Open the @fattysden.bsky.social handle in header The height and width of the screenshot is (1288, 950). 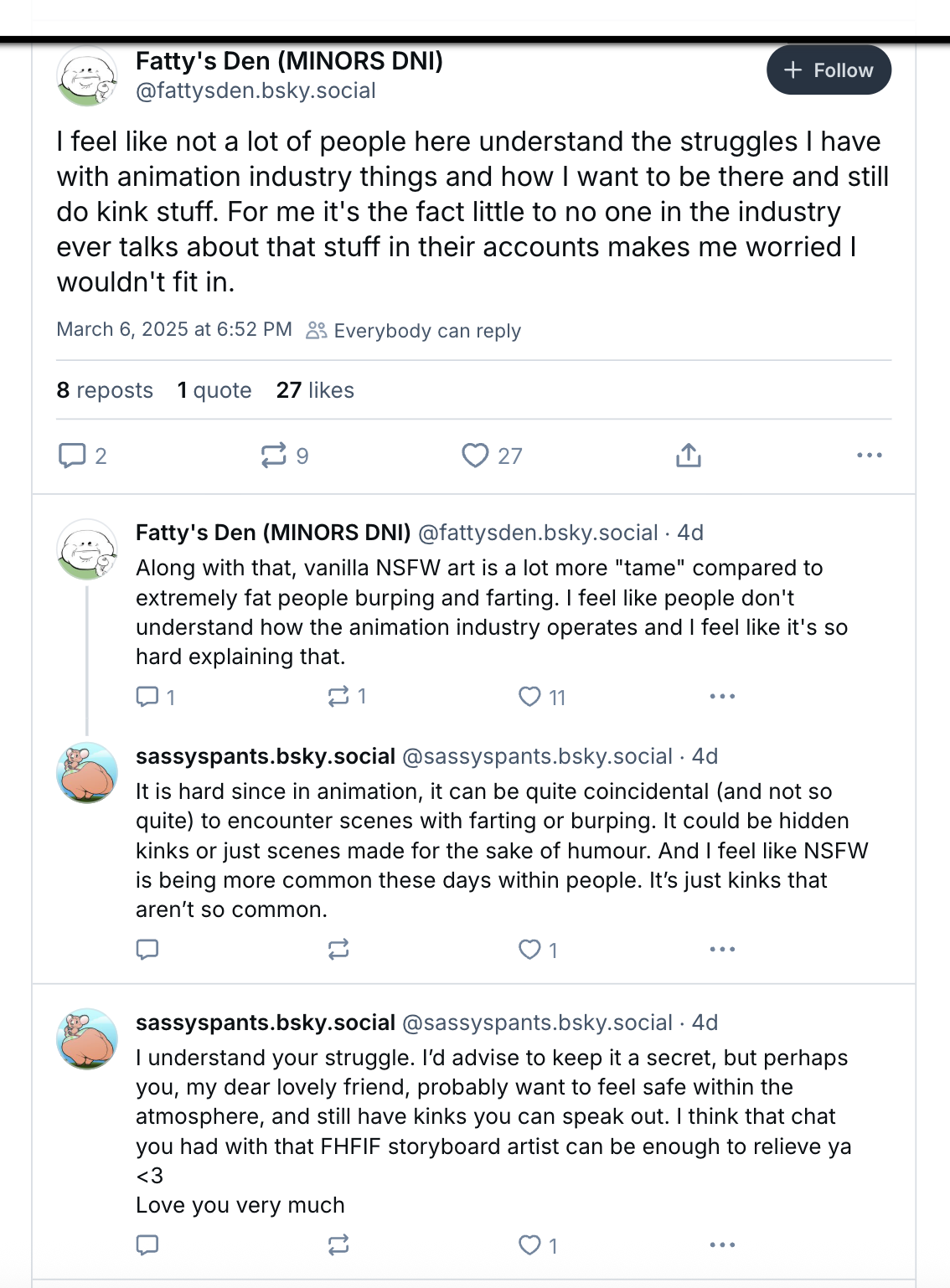(256, 90)
